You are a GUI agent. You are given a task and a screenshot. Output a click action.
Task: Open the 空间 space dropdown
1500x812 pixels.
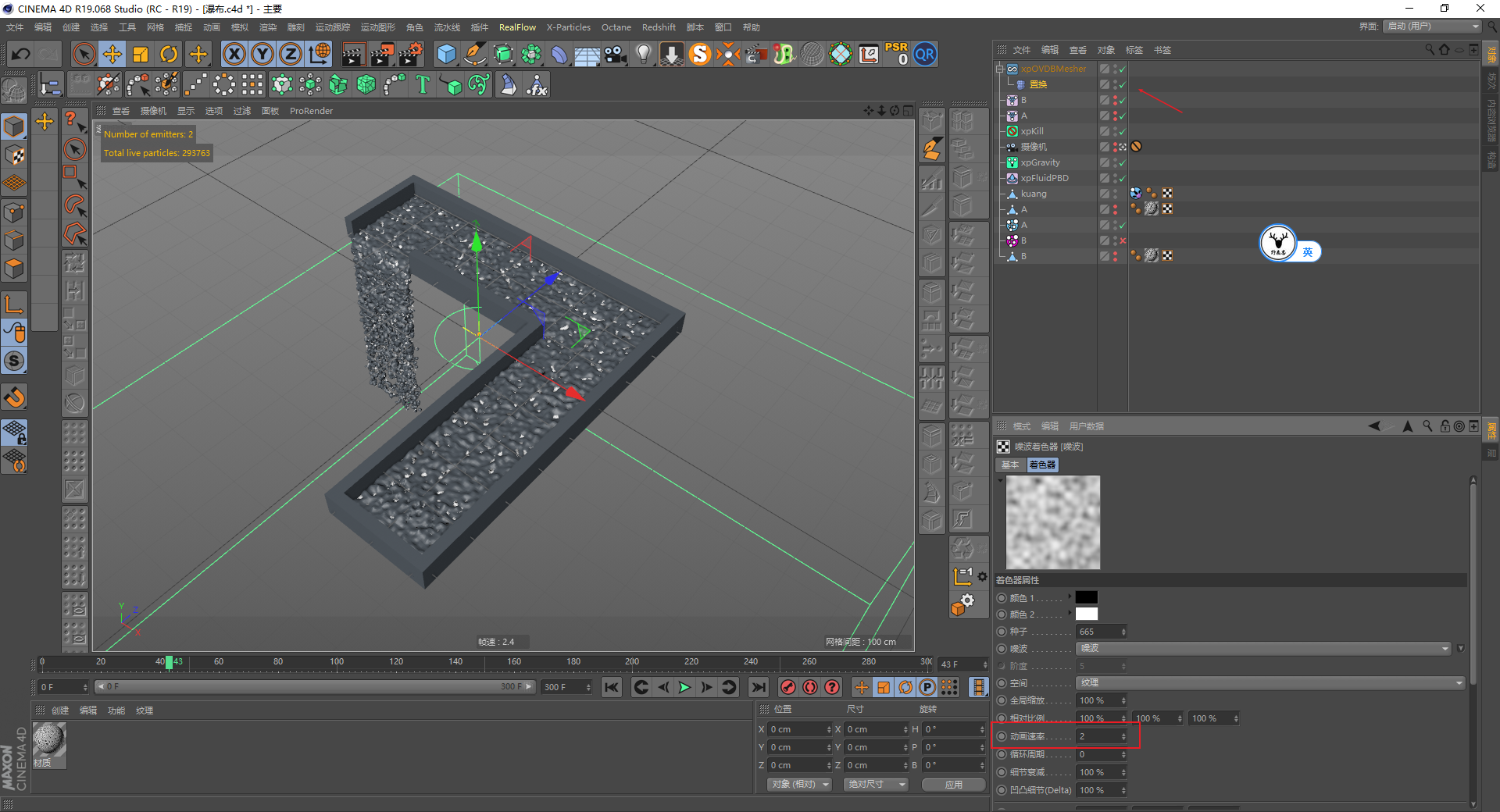coord(1271,682)
